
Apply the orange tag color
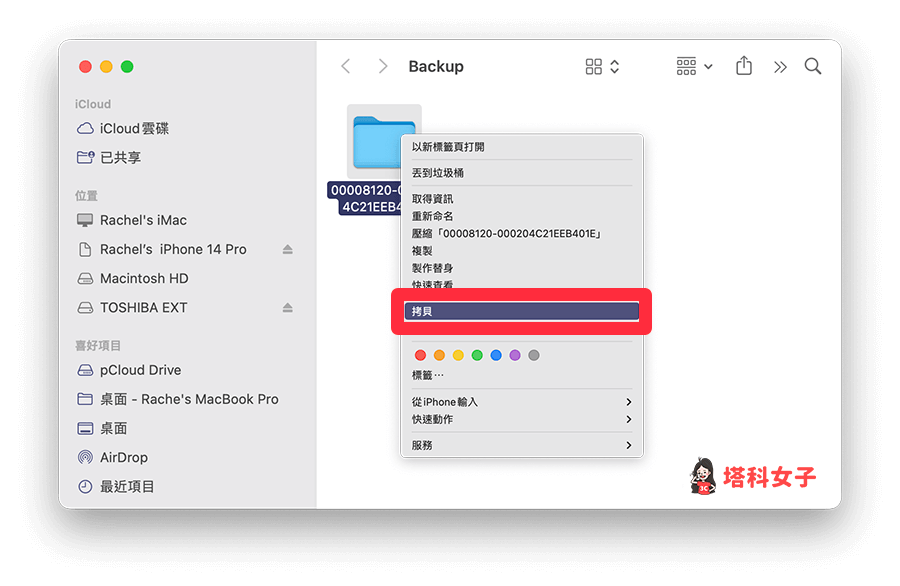tap(439, 355)
